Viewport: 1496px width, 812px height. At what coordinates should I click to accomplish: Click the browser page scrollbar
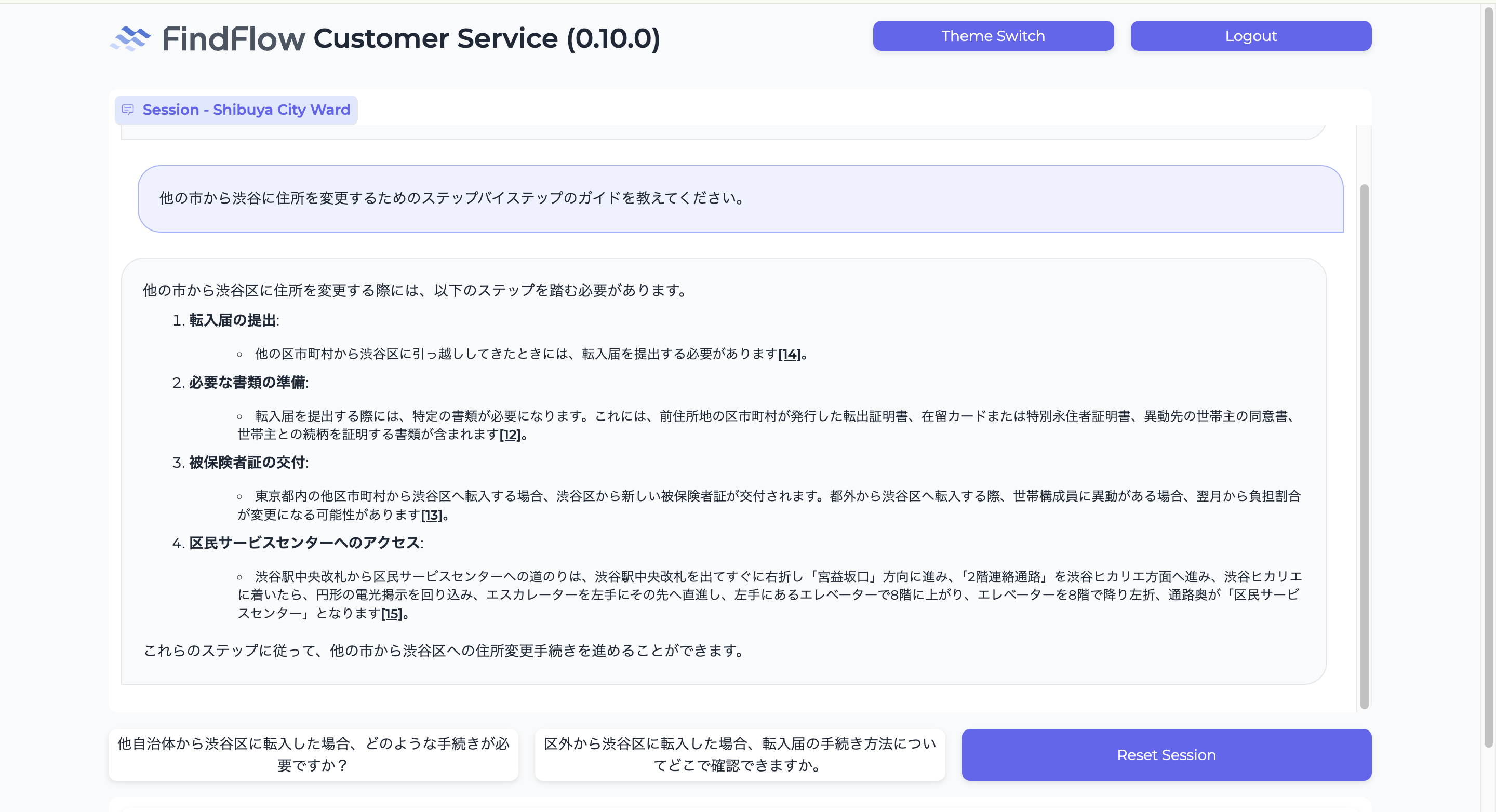tap(1488, 377)
